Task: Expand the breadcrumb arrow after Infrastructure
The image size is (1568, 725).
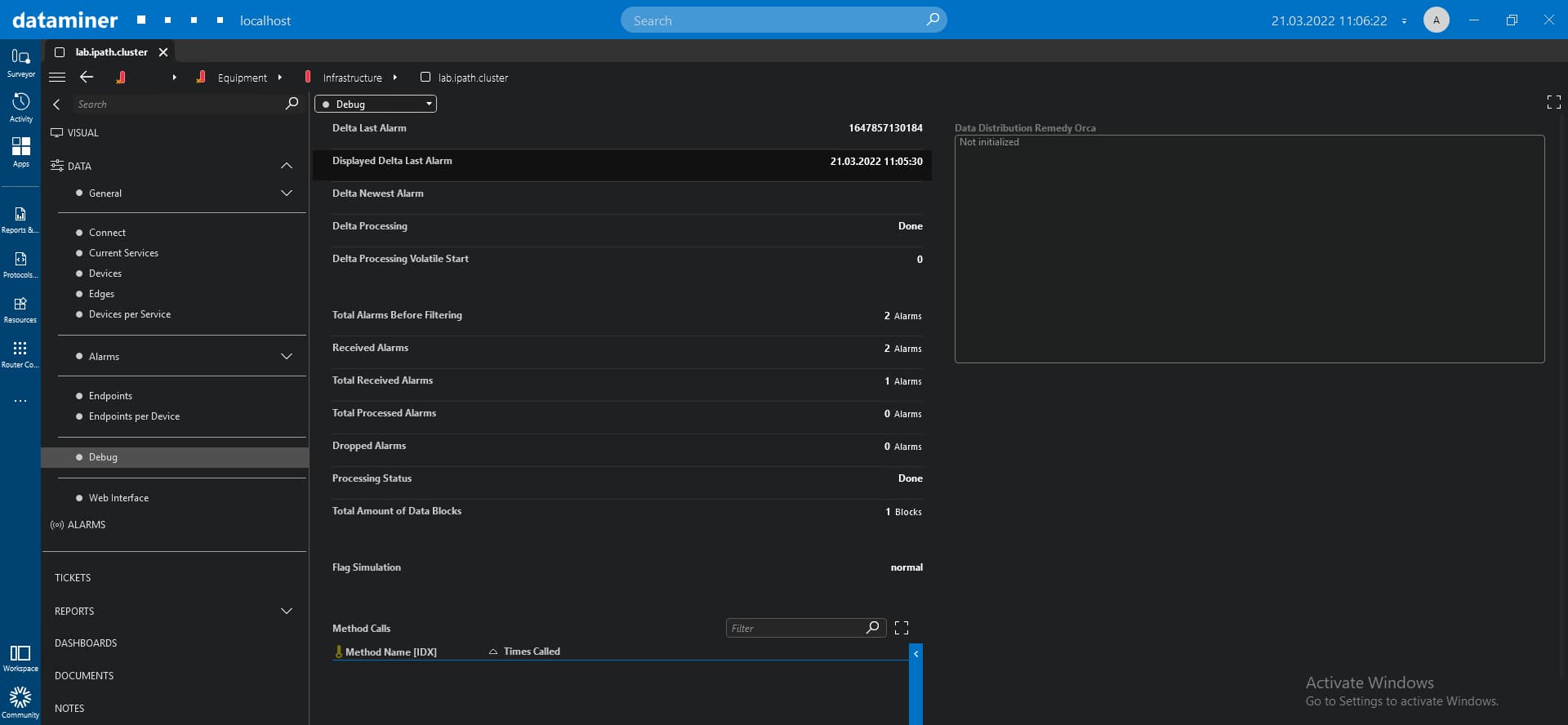Action: [394, 78]
